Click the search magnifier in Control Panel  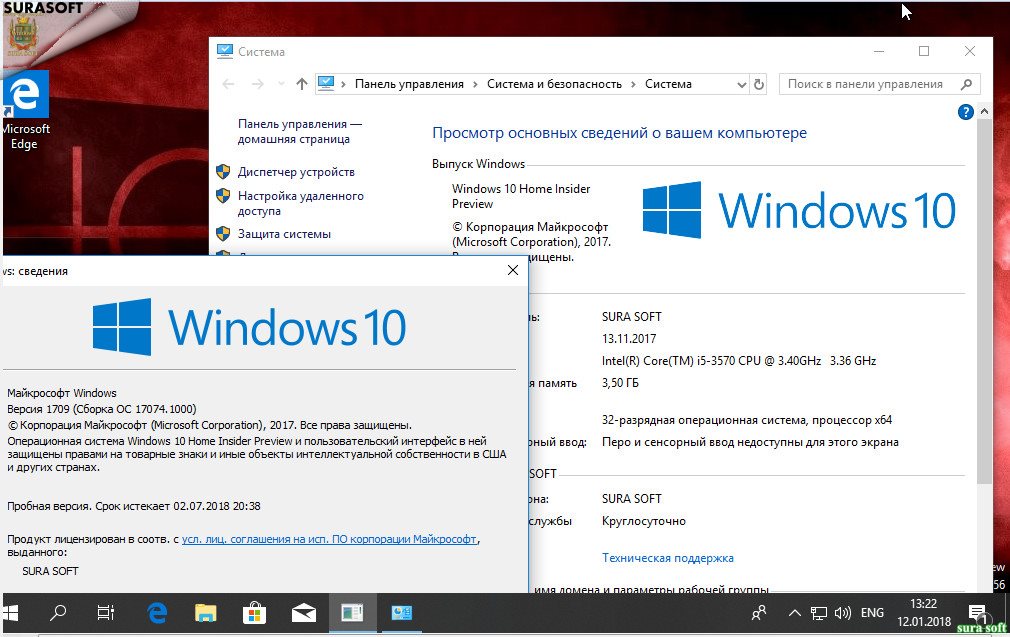pos(966,84)
